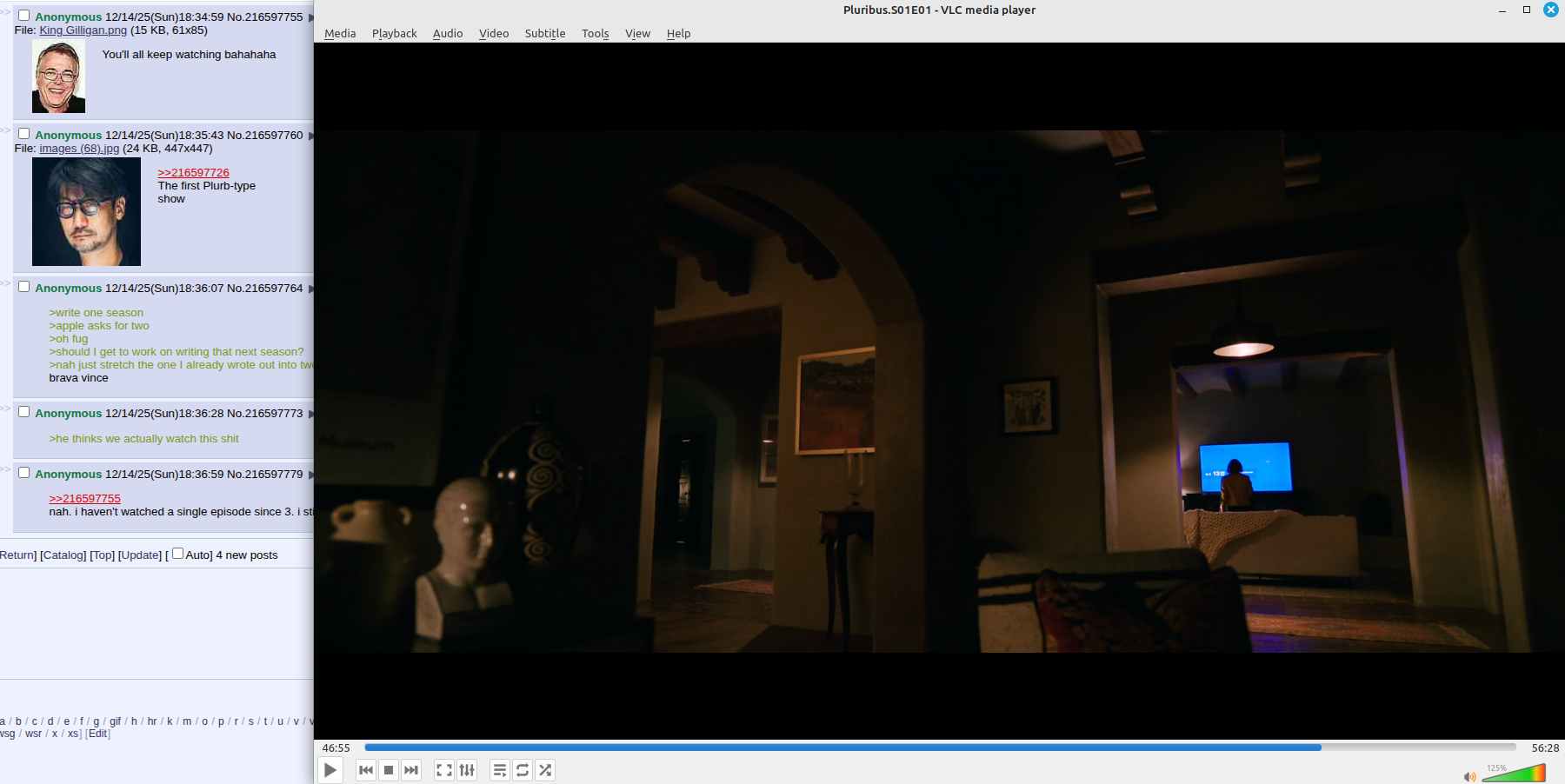Open the Media menu
Screen dimensions: 1565x784
(340, 34)
